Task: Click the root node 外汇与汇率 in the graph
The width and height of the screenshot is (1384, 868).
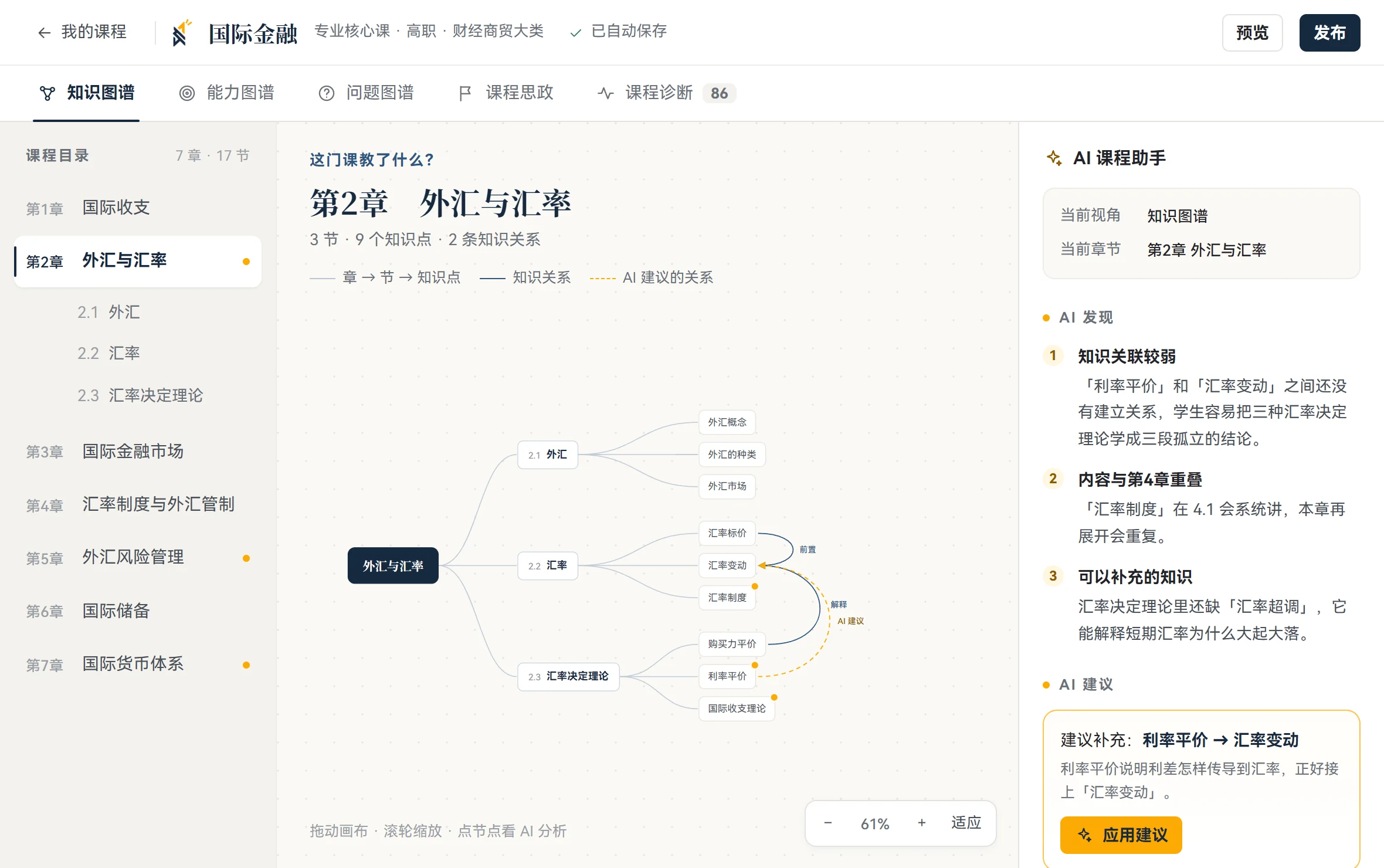Action: pos(393,565)
